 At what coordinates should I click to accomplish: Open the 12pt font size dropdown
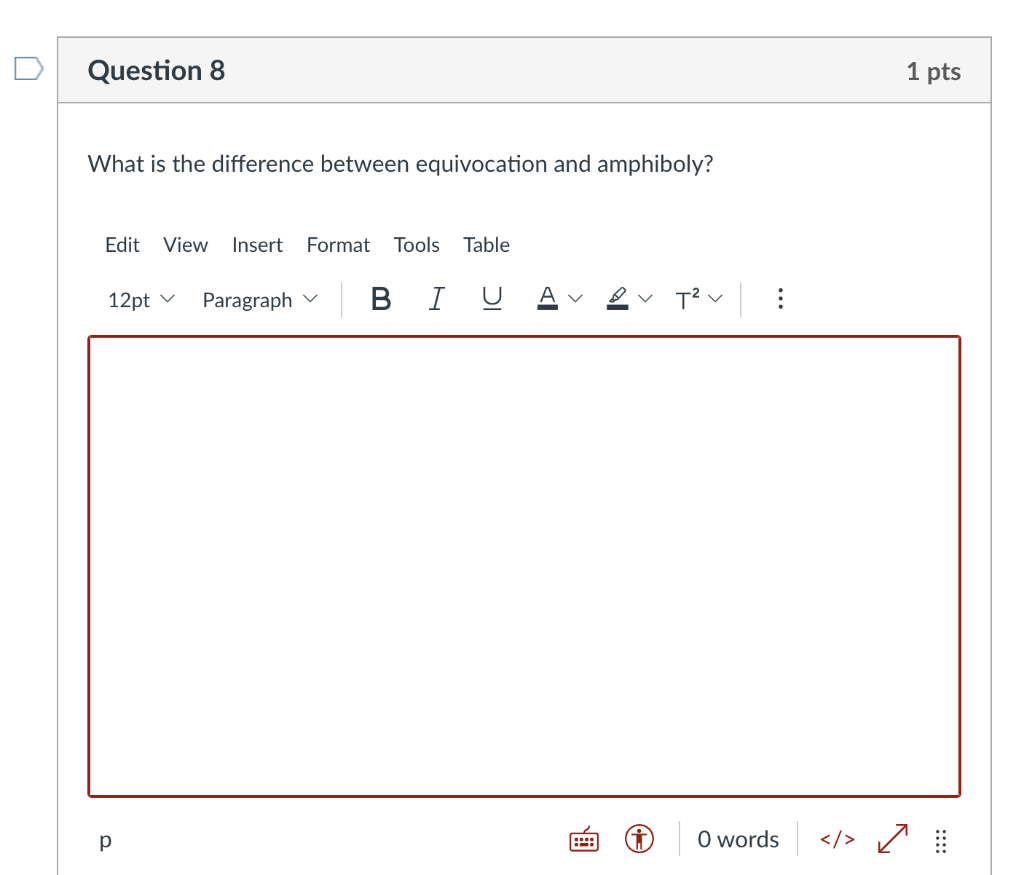[x=139, y=298]
